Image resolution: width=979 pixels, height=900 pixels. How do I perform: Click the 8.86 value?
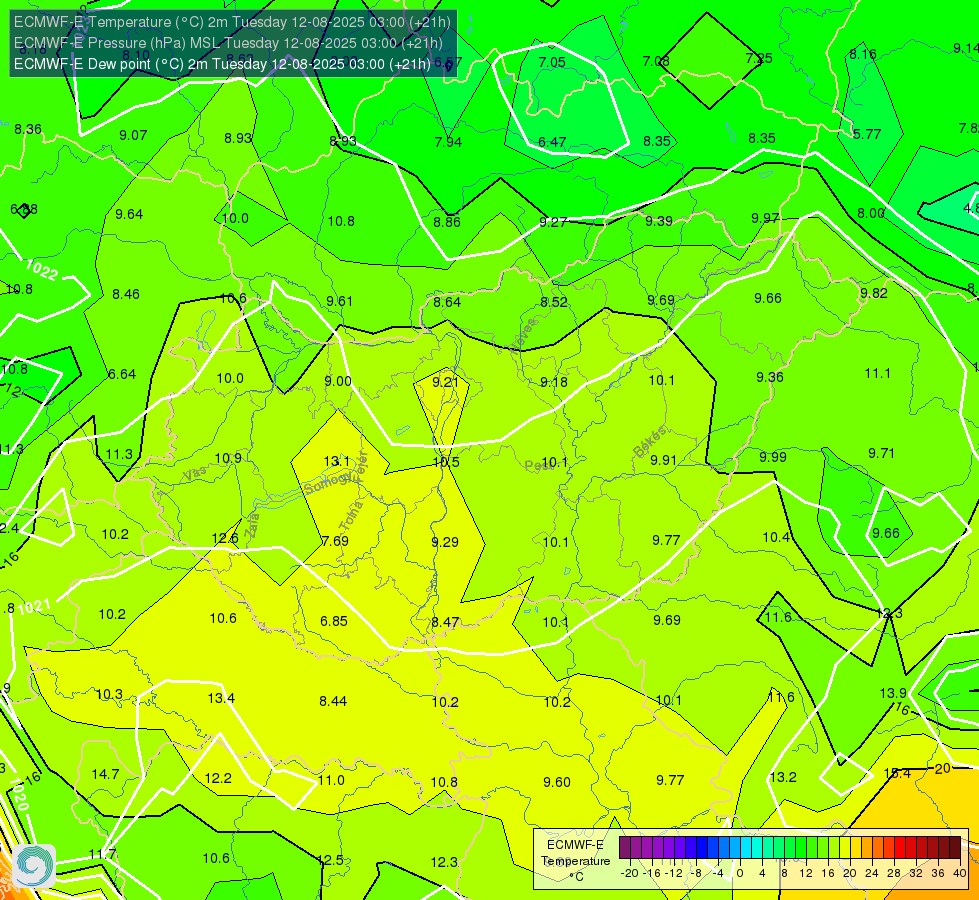(447, 222)
